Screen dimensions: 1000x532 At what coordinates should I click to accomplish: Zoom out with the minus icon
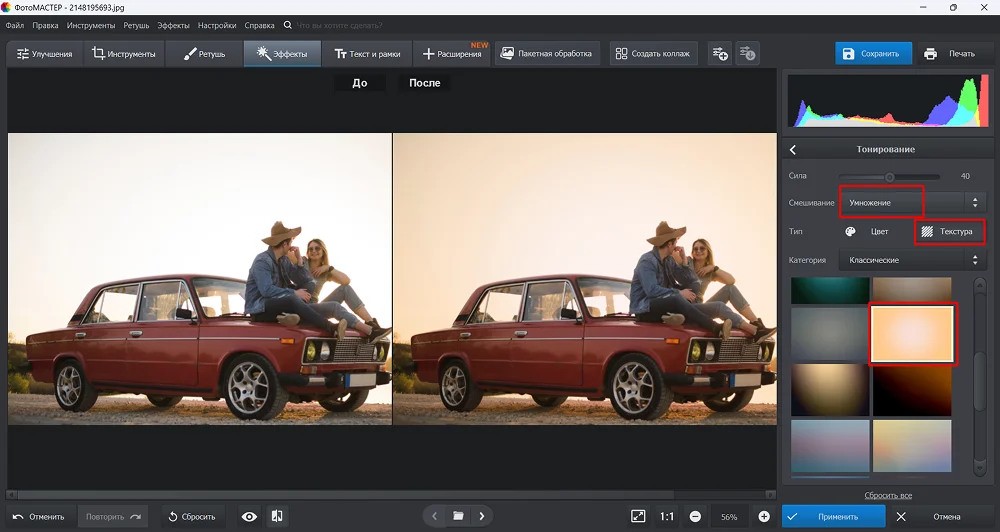click(695, 517)
